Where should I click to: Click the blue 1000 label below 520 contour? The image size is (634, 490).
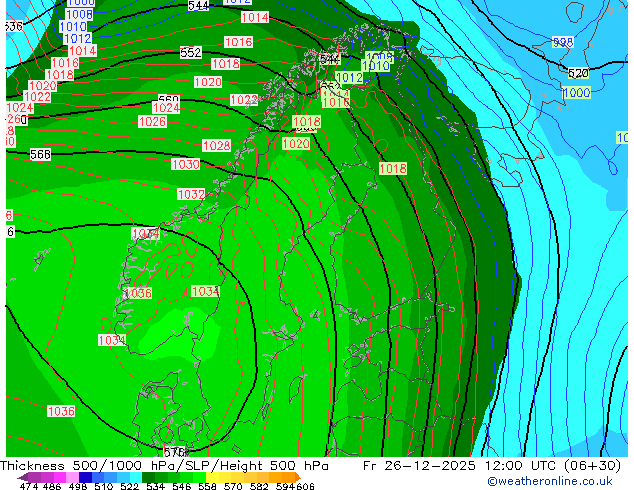(x=577, y=93)
